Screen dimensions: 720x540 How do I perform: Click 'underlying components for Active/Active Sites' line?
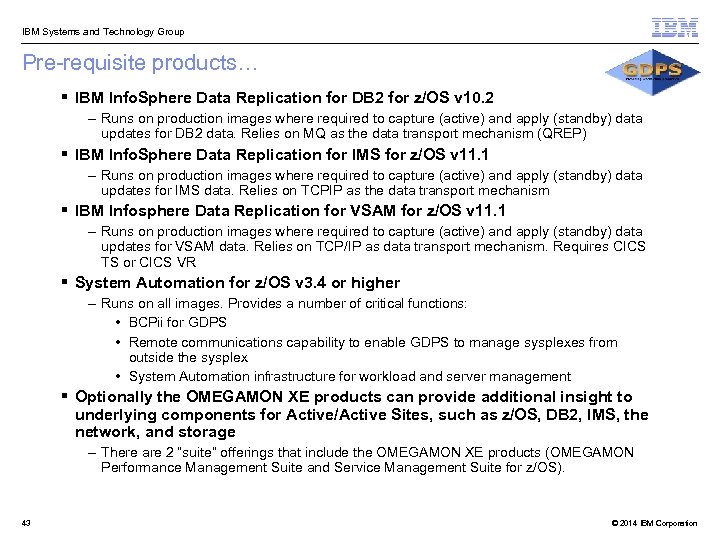point(362,415)
